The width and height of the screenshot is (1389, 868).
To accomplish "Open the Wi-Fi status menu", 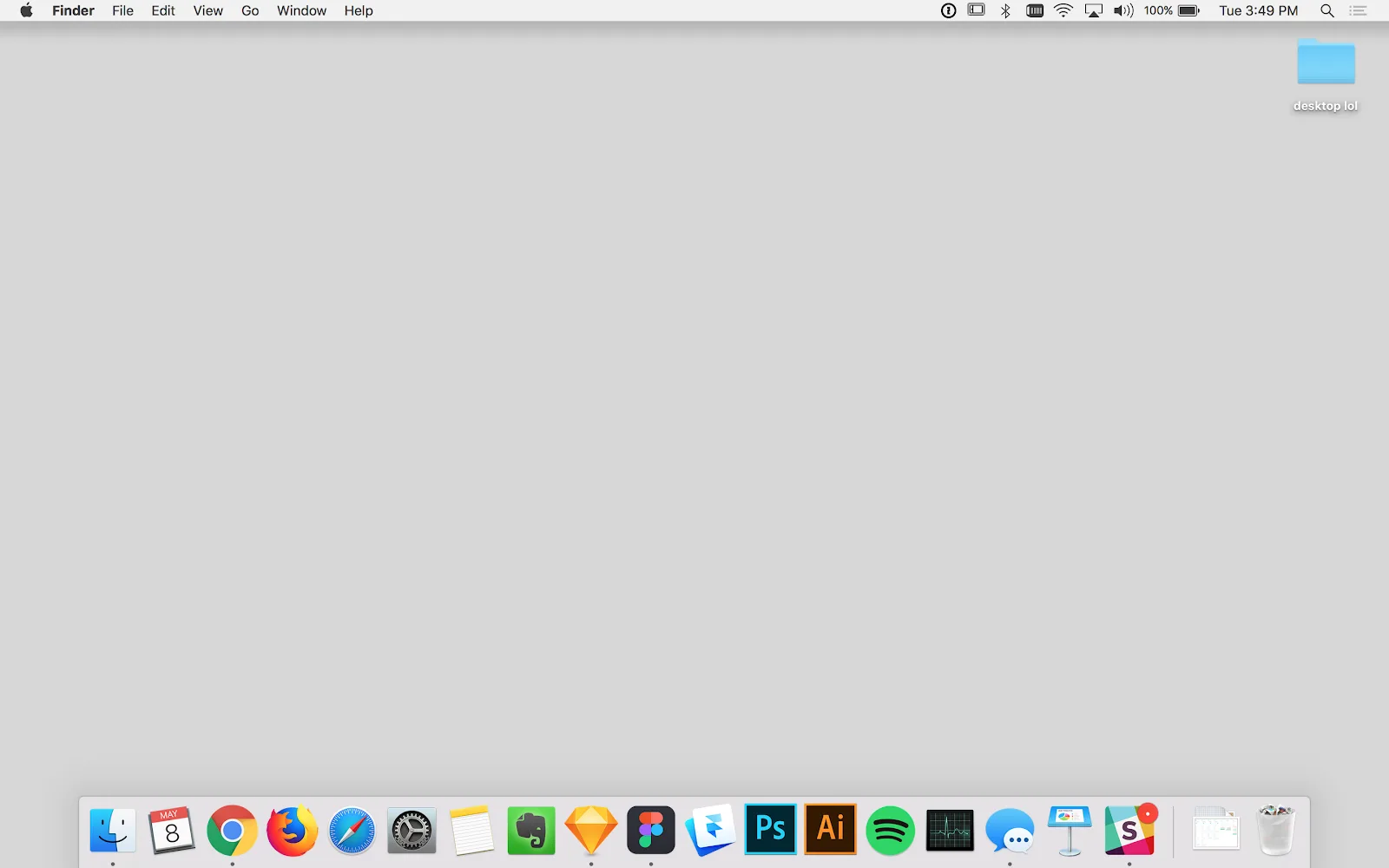I will (x=1063, y=10).
